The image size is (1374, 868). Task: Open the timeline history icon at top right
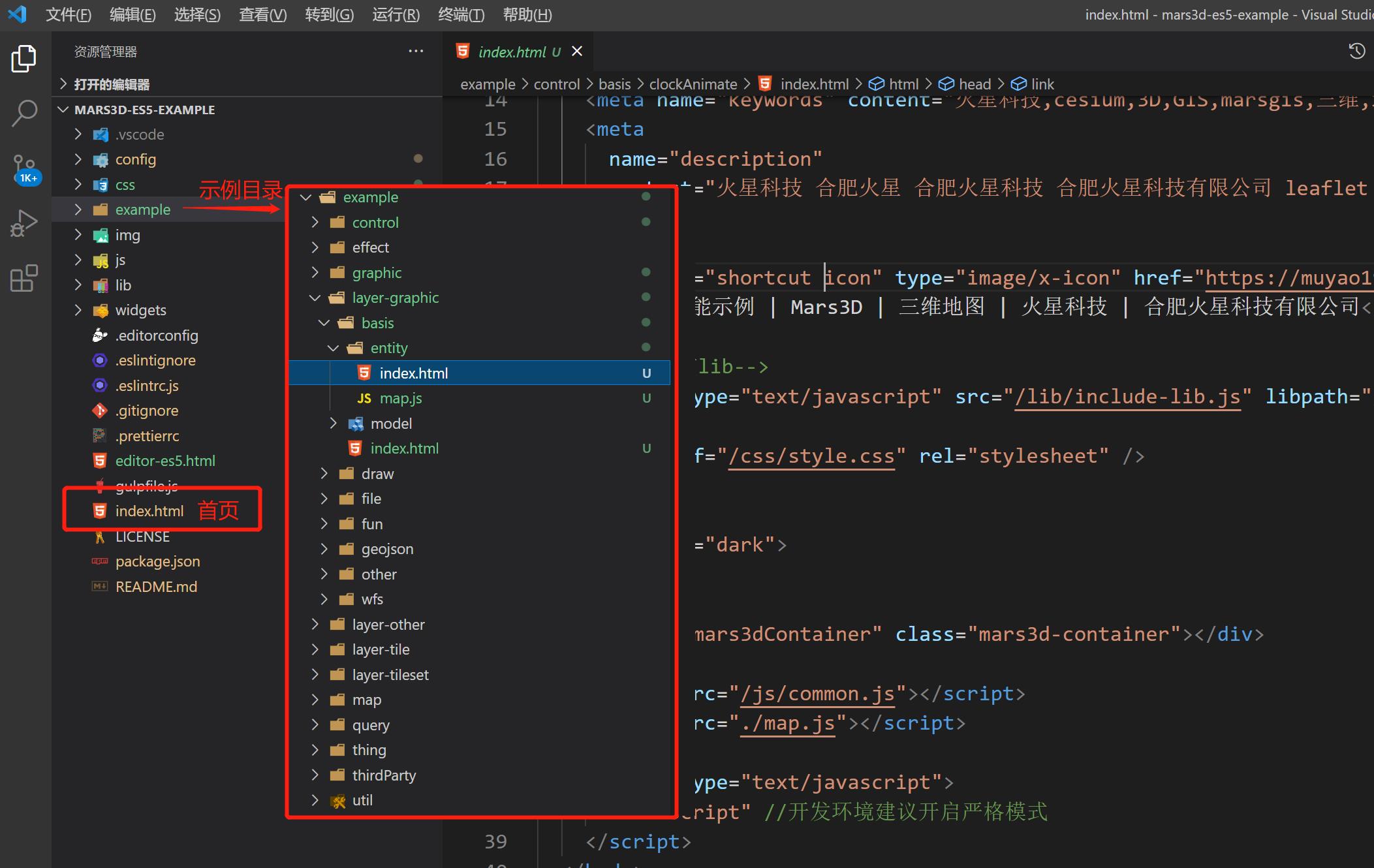tap(1357, 51)
